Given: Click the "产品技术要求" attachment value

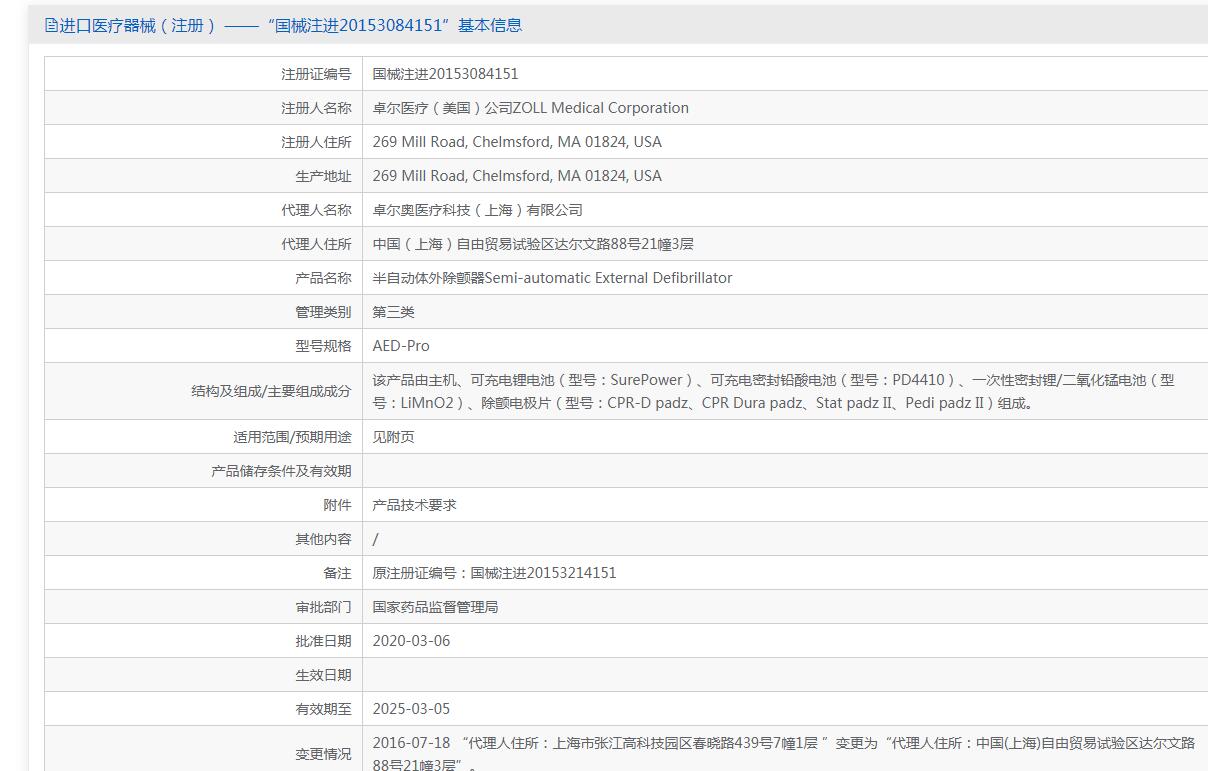Looking at the screenshot, I should 414,505.
